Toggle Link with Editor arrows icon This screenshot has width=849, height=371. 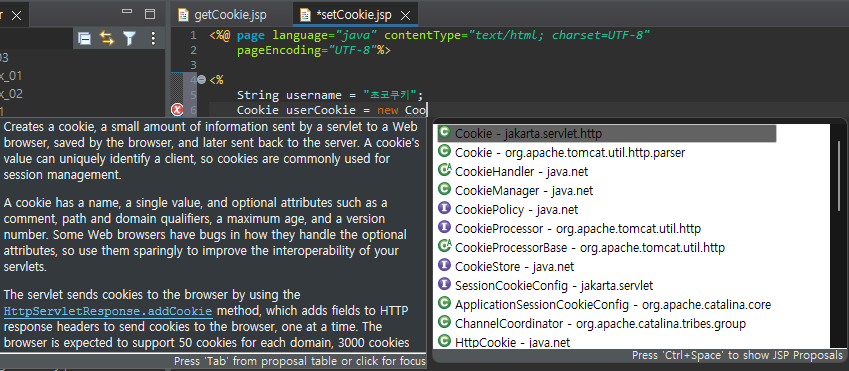coord(107,38)
